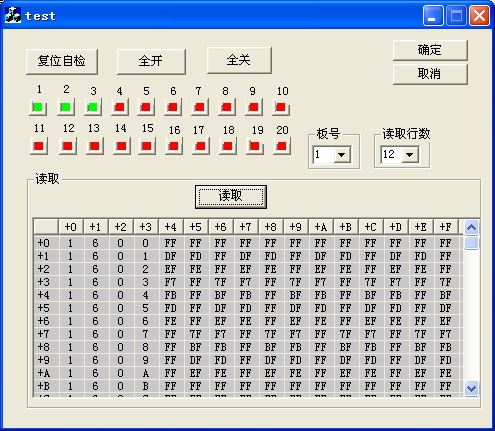Screen dimensions: 495x431
Task: Click the 全开 open-all button
Action: pos(151,61)
